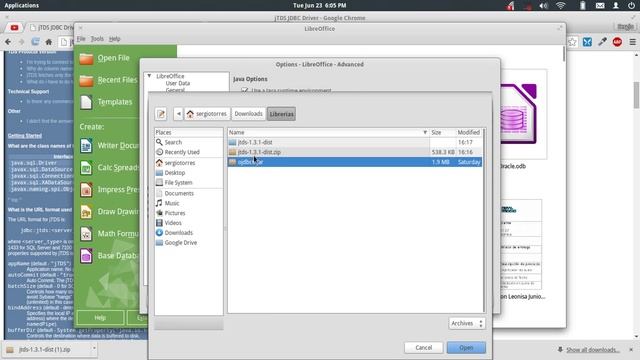Image resolution: width=640 pixels, height=360 pixels.
Task: Open the Applications menu in top panel
Action: (21, 5)
